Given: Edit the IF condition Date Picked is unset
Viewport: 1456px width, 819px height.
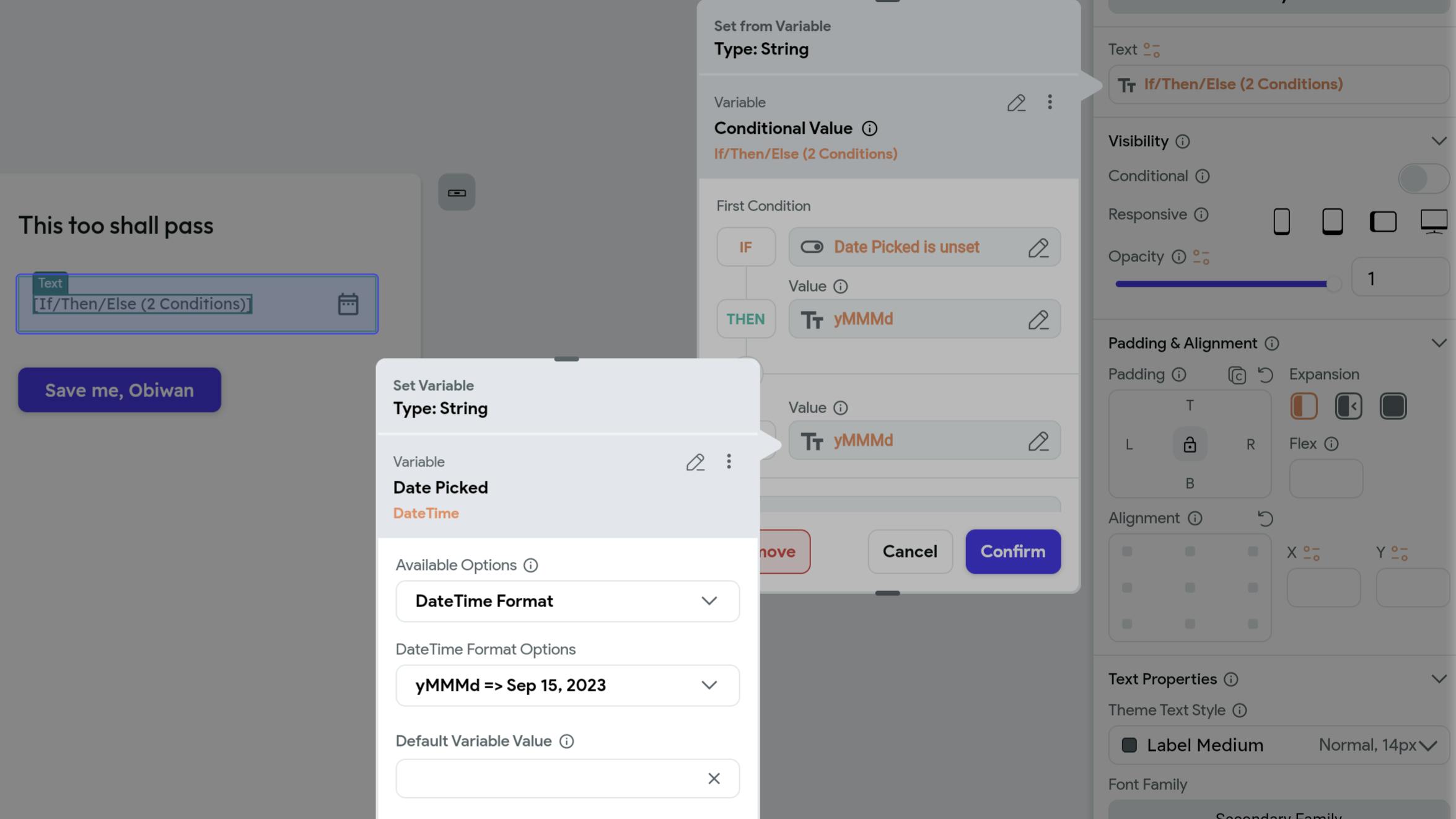Looking at the screenshot, I should [x=1038, y=248].
